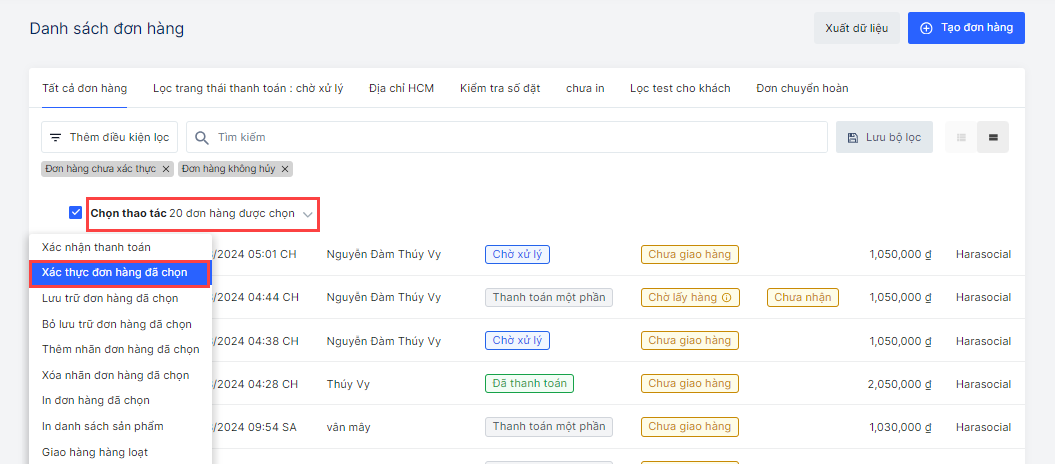Viewport: 1055px width, 464px height.
Task: Click Chưa giao hàng badge on 05:01 CH row
Action: (x=690, y=254)
